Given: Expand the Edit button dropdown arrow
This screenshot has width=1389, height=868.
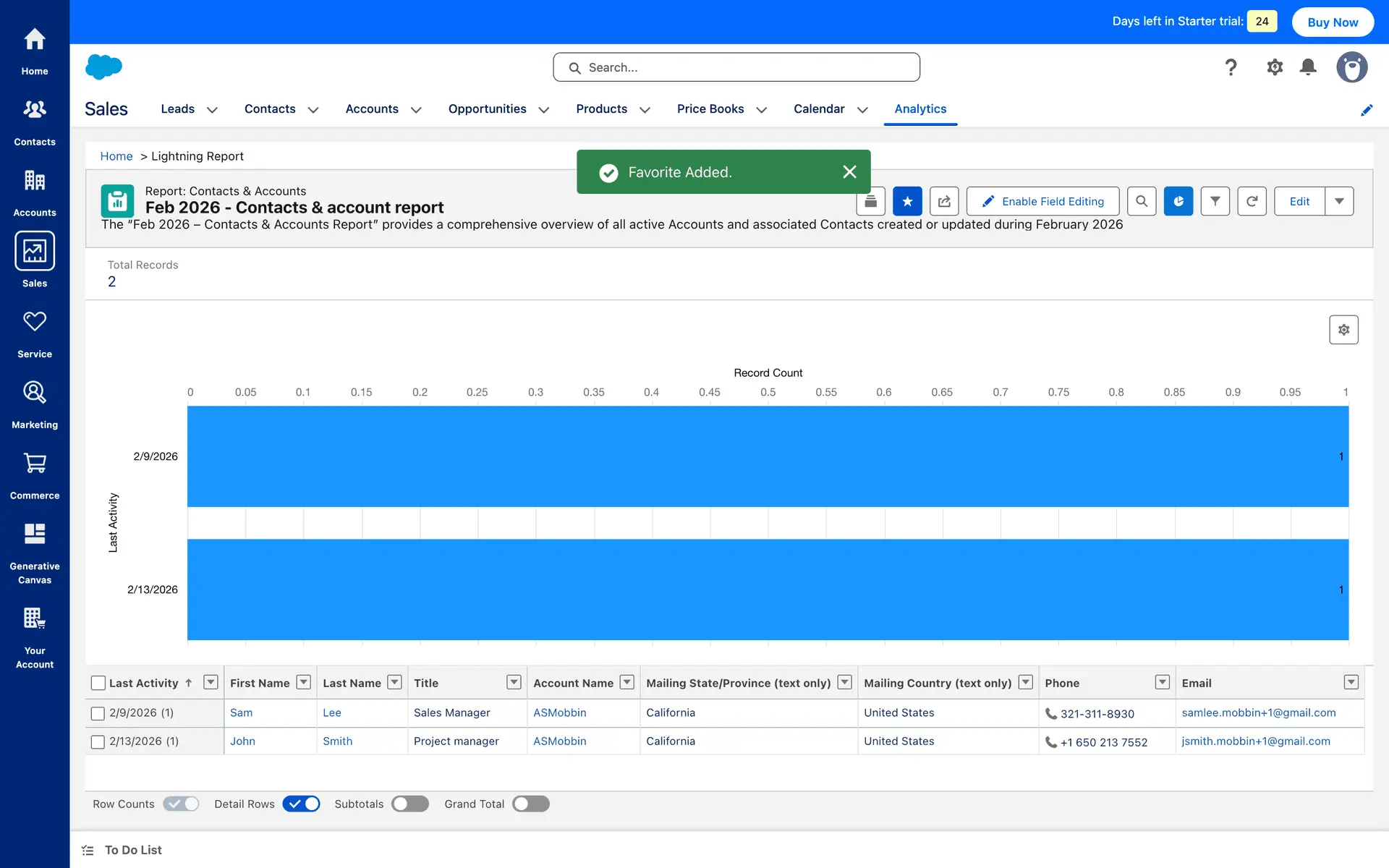Looking at the screenshot, I should coord(1339,201).
